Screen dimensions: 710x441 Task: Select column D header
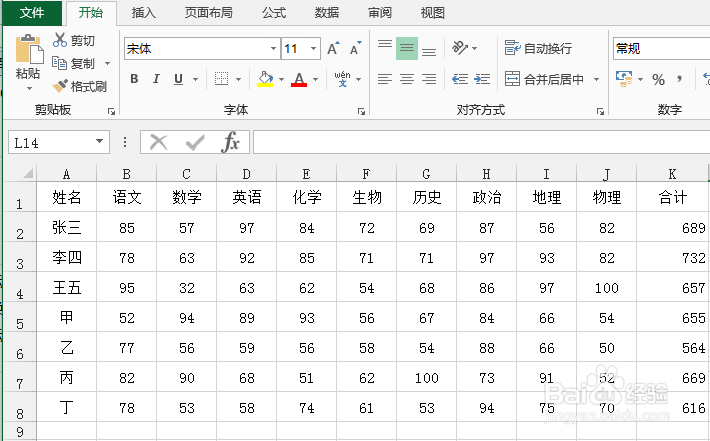pos(246,174)
